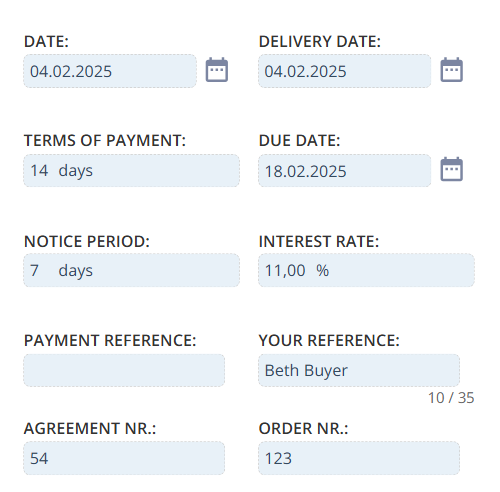Viewport: 500px width, 492px height.
Task: Click the 10 / 35 character counter
Action: (451, 398)
